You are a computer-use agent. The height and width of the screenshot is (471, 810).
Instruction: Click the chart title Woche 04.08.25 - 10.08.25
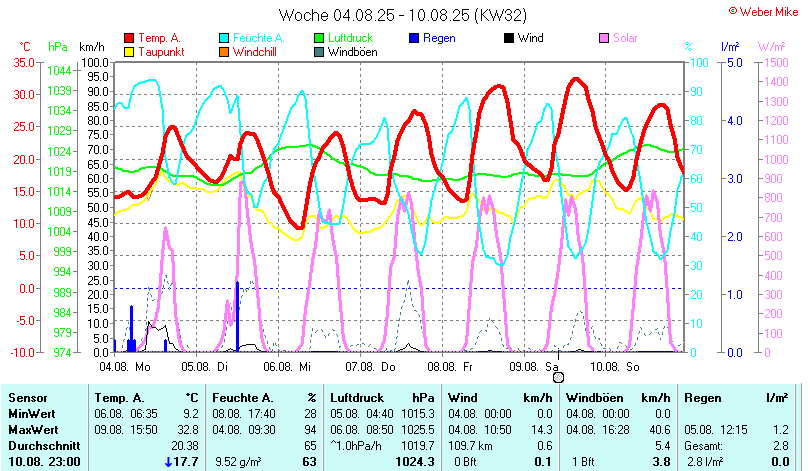pyautogui.click(x=403, y=15)
